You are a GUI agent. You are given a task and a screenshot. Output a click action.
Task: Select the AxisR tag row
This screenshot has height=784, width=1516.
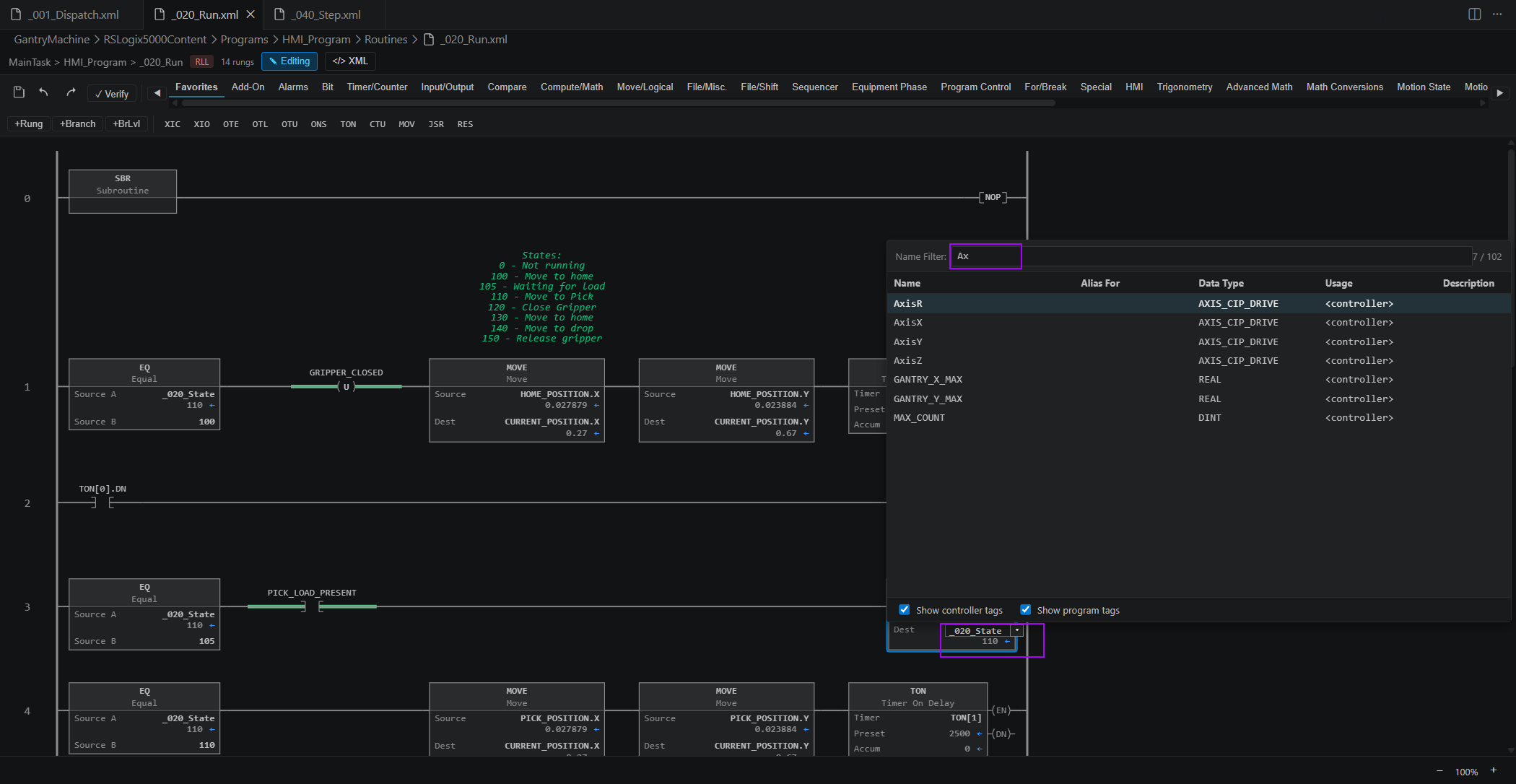point(1198,304)
